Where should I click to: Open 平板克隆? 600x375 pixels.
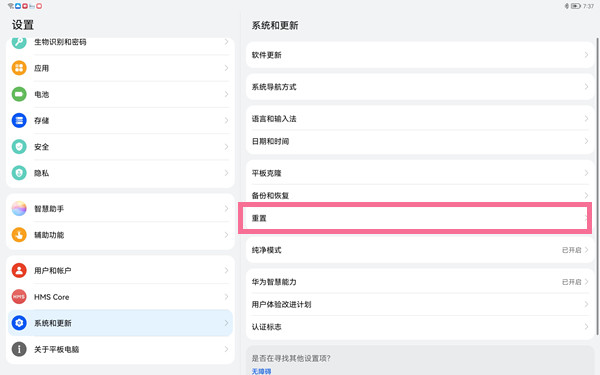point(420,173)
